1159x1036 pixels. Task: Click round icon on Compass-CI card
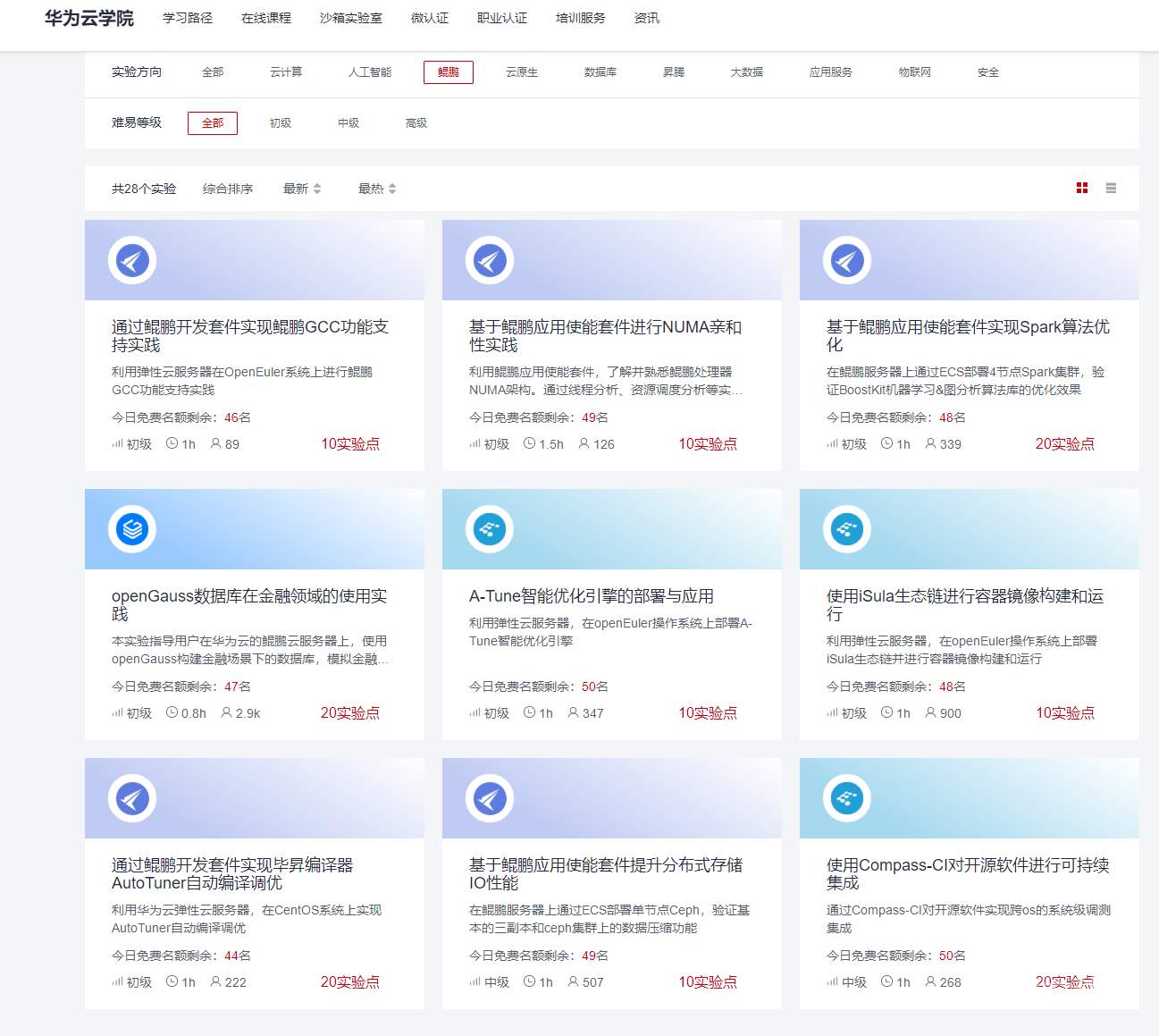click(847, 798)
